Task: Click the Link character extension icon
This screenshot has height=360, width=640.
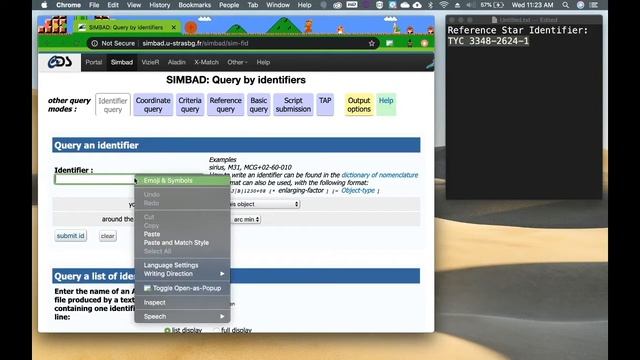Action: coord(410,43)
